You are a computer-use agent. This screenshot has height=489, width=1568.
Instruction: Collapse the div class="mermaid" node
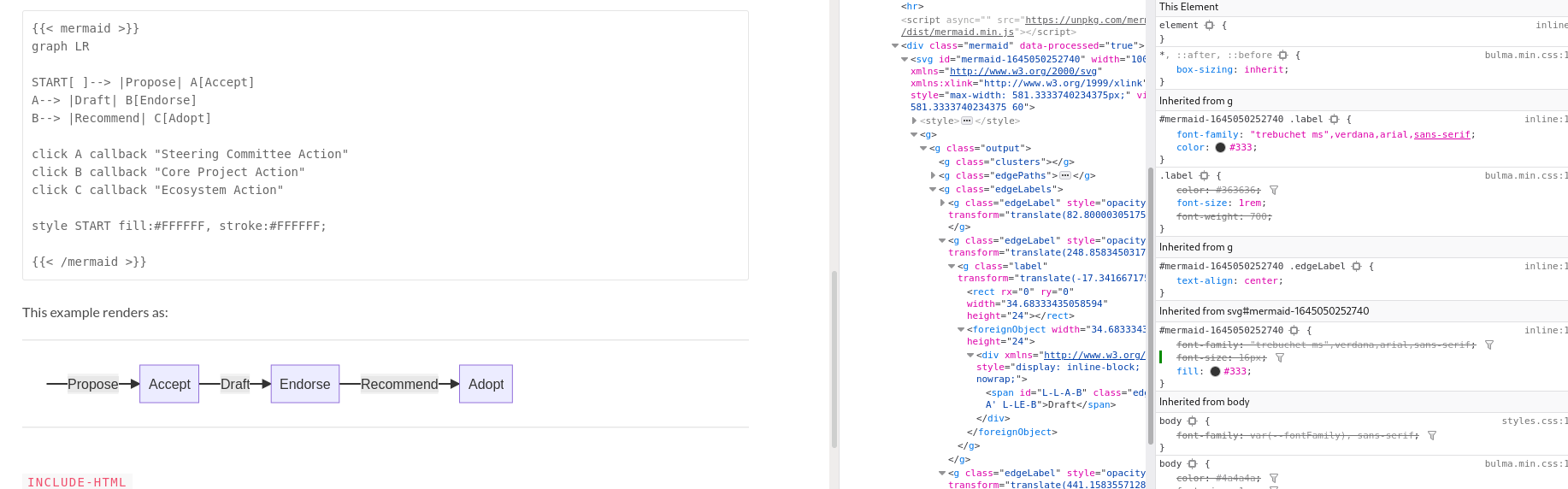click(895, 46)
